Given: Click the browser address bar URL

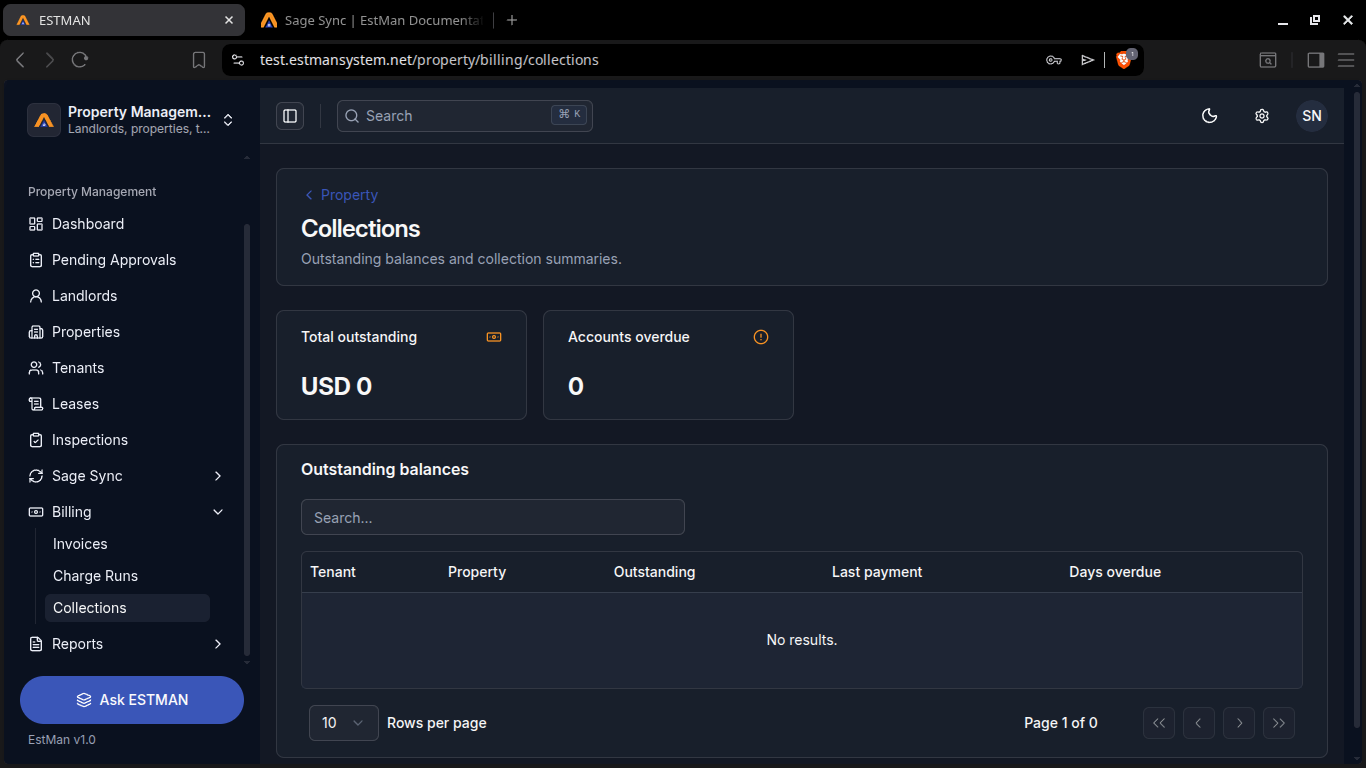Looking at the screenshot, I should click(429, 60).
